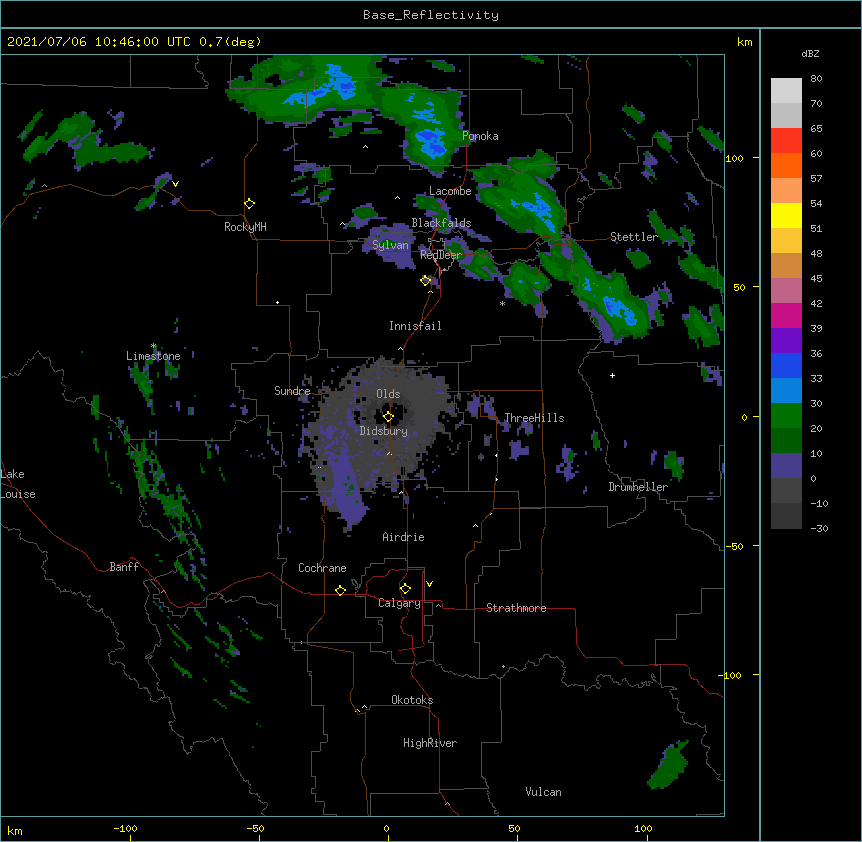Click the Sylvan label on the map
The width and height of the screenshot is (862, 842).
coord(390,245)
